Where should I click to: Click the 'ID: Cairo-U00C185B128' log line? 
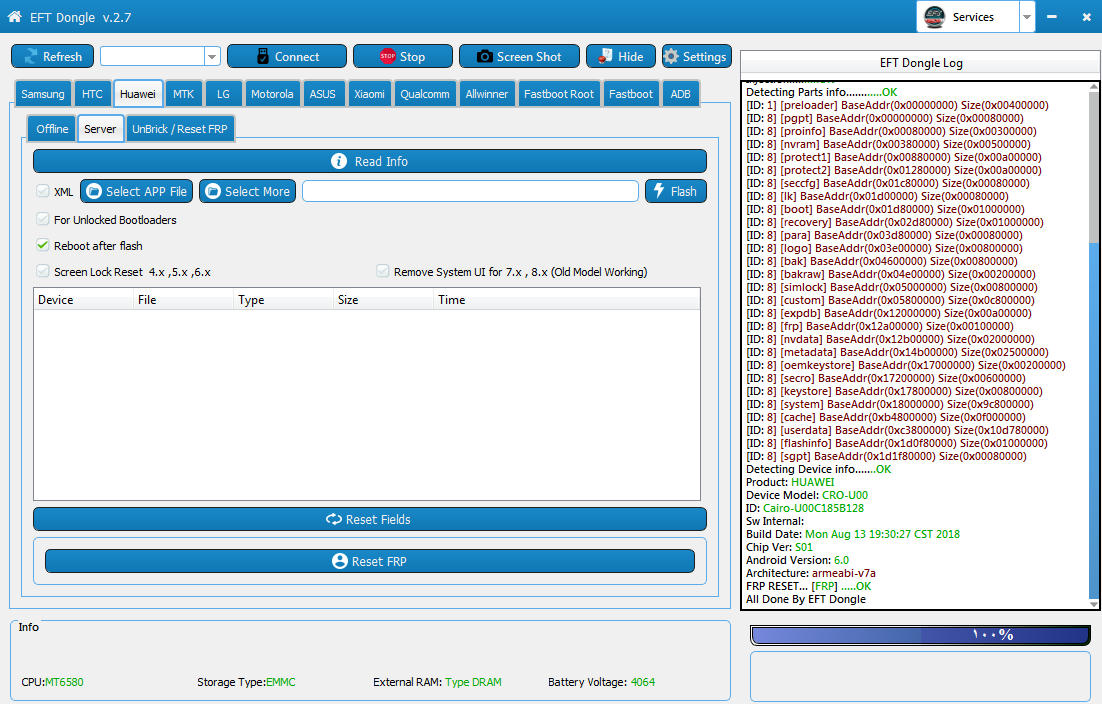(805, 508)
